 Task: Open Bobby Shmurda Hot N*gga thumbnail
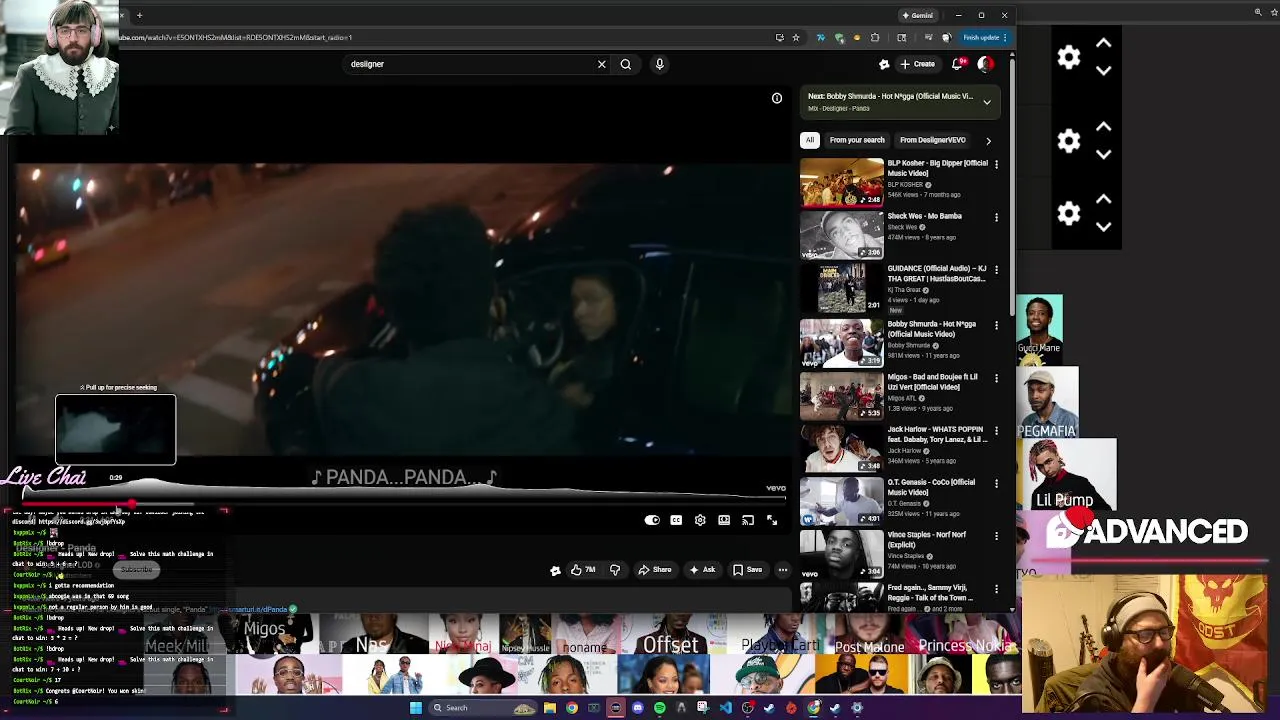coord(842,342)
